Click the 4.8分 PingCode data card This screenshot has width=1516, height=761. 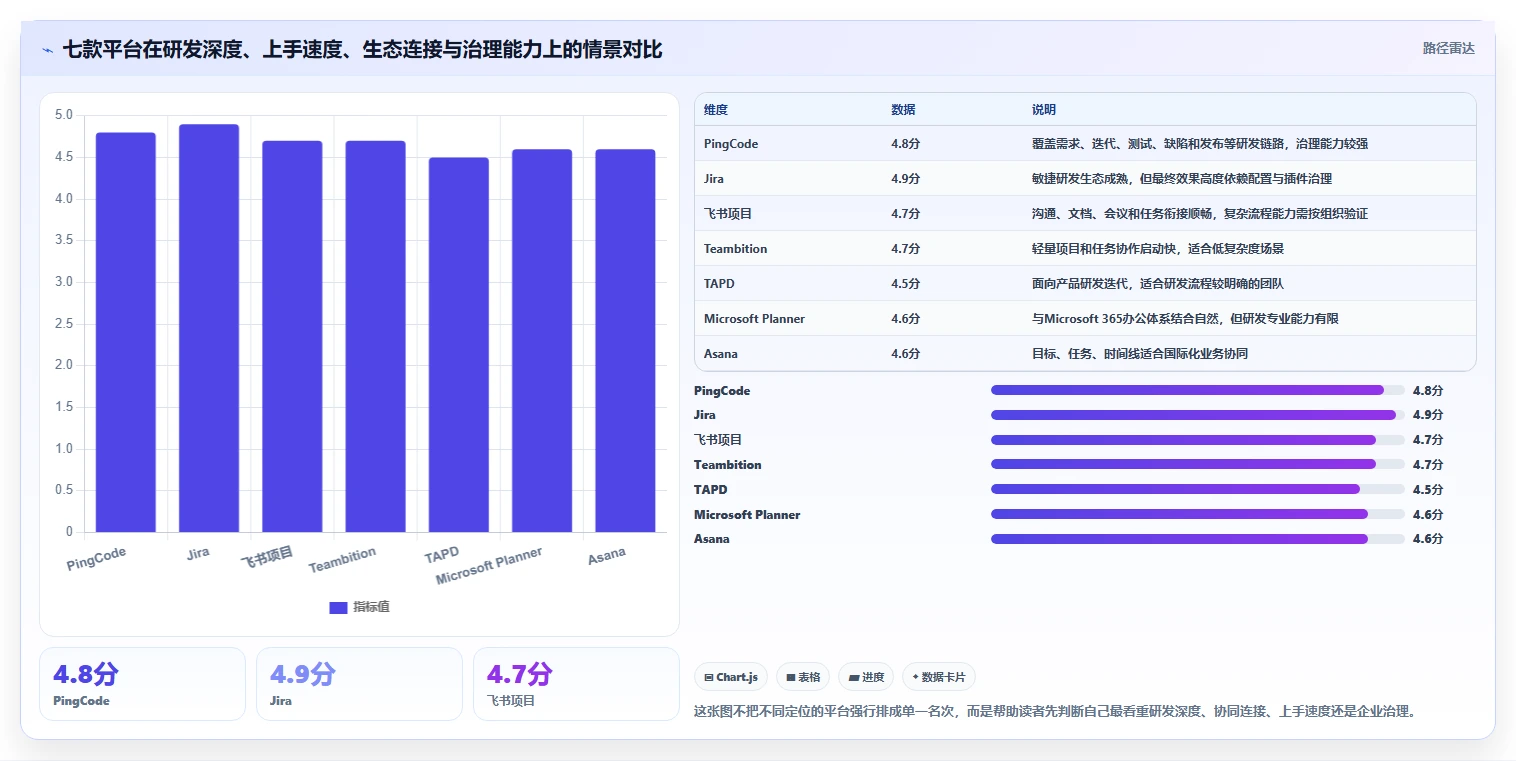142,684
